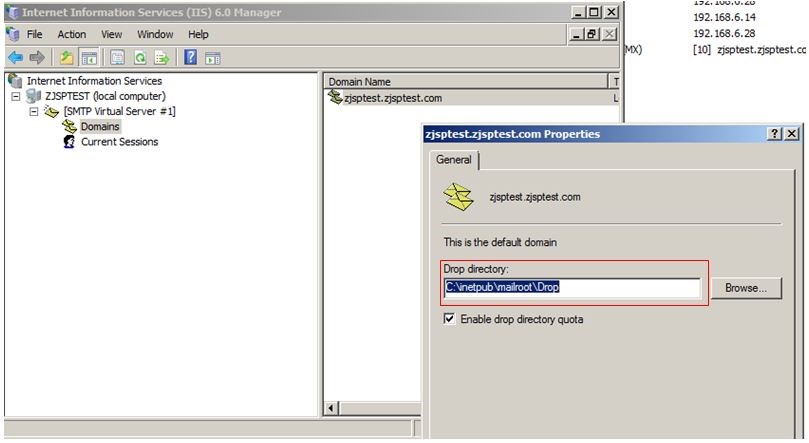Close the zjsptest.zjsptest.com Properties dialog
The height and width of the screenshot is (443, 809).
coord(791,134)
